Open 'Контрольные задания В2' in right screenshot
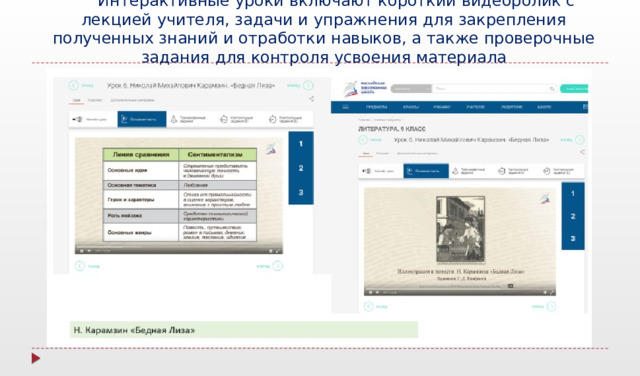 click(x=562, y=171)
